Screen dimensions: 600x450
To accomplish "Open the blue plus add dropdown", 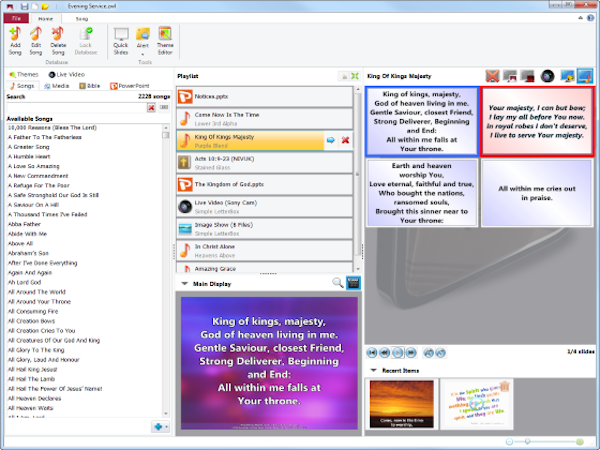I will click(161, 426).
